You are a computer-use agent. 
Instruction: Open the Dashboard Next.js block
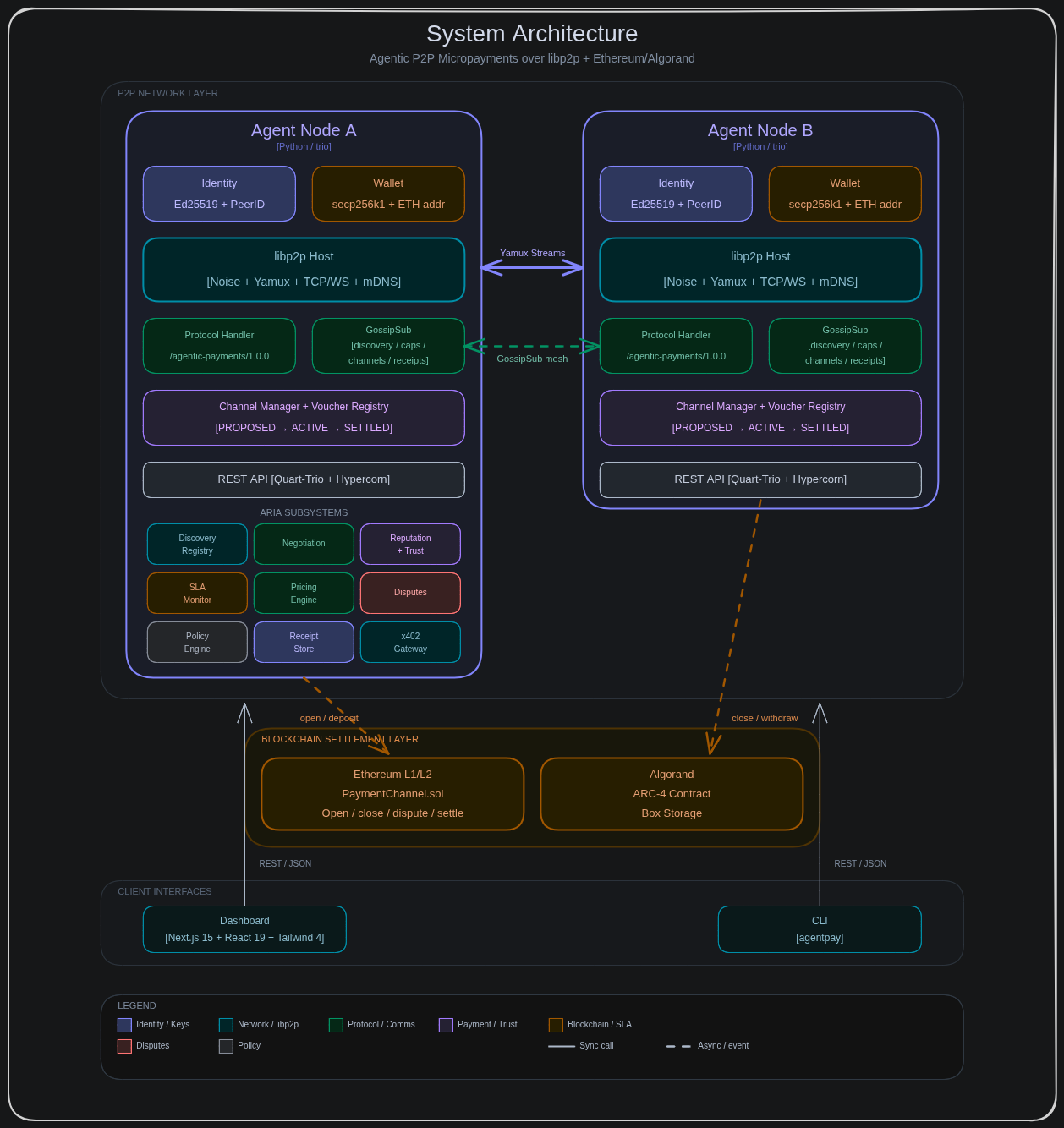[244, 928]
